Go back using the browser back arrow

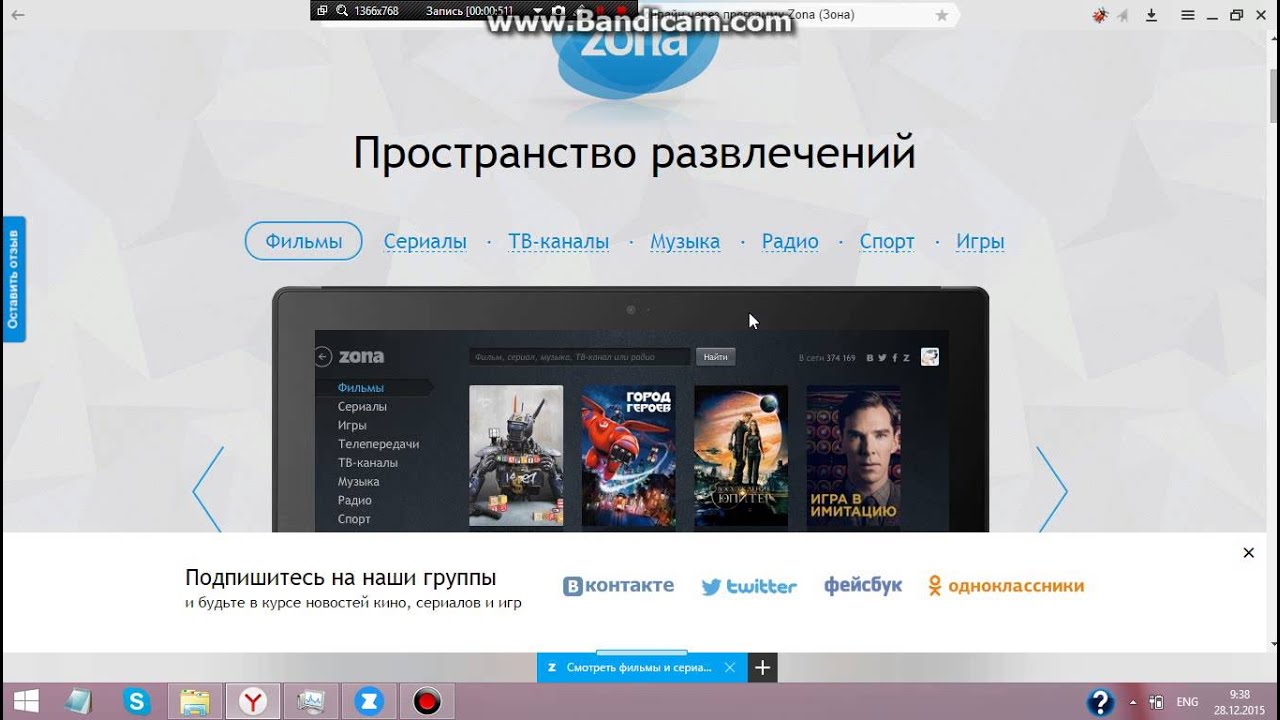coord(17,15)
